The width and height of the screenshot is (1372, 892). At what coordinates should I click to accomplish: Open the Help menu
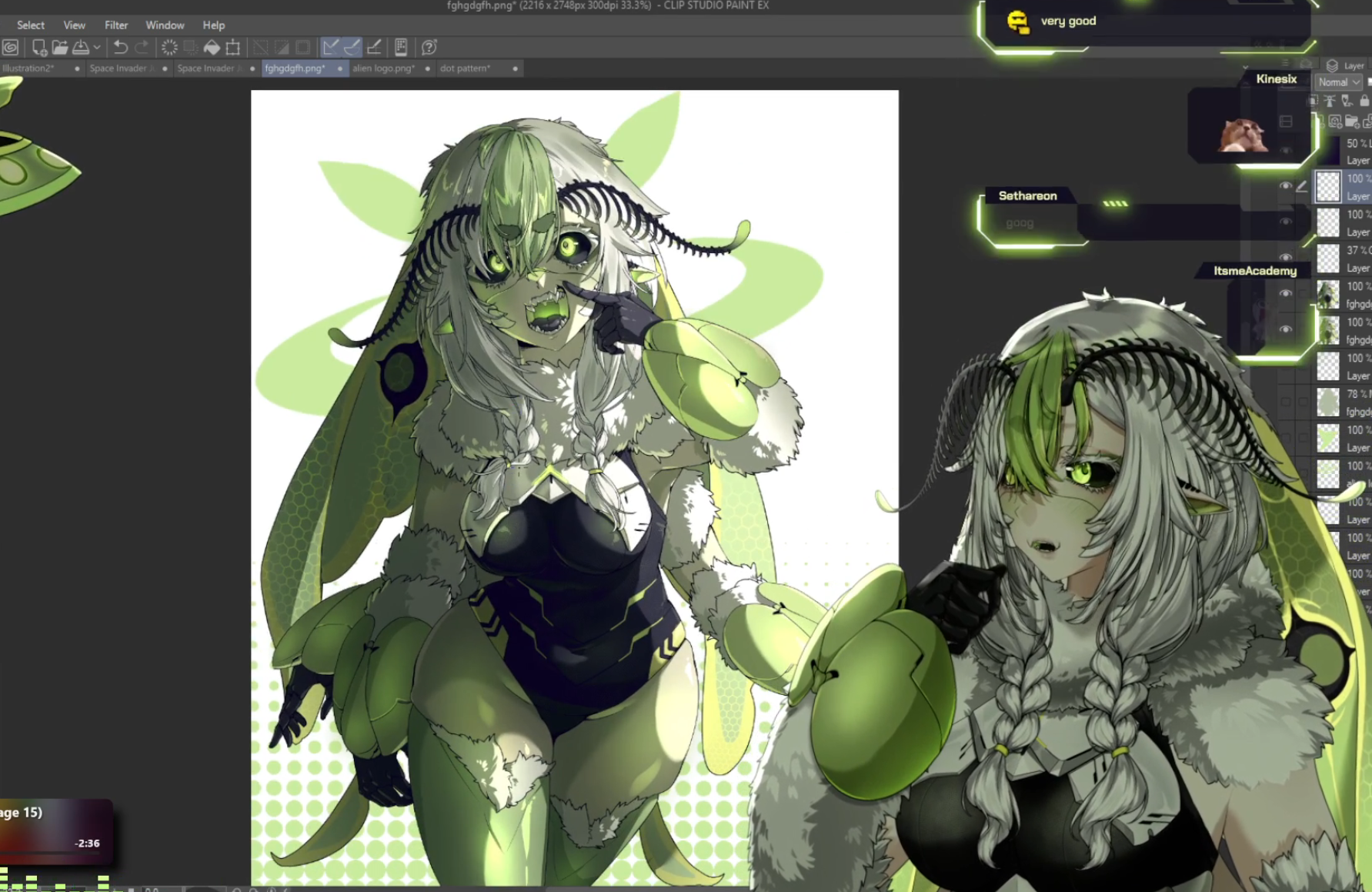(x=214, y=25)
